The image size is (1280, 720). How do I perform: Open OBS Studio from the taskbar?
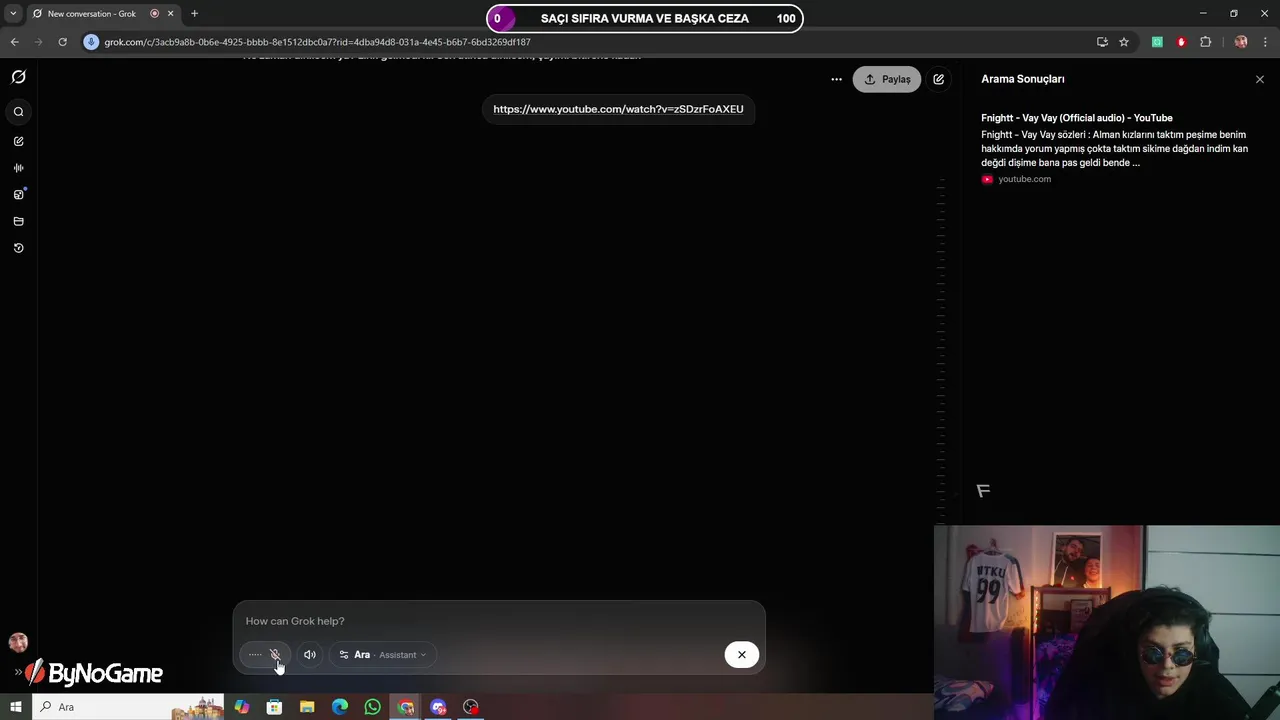471,707
